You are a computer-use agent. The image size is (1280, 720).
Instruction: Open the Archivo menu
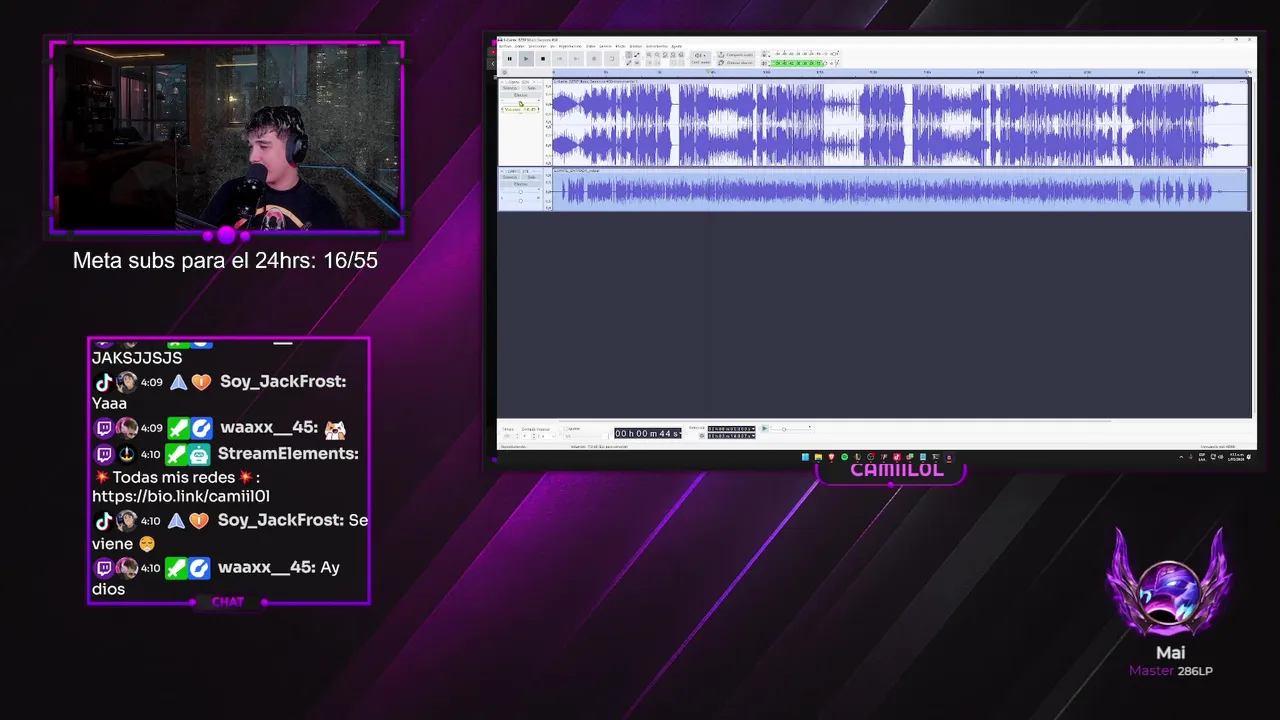point(505,46)
